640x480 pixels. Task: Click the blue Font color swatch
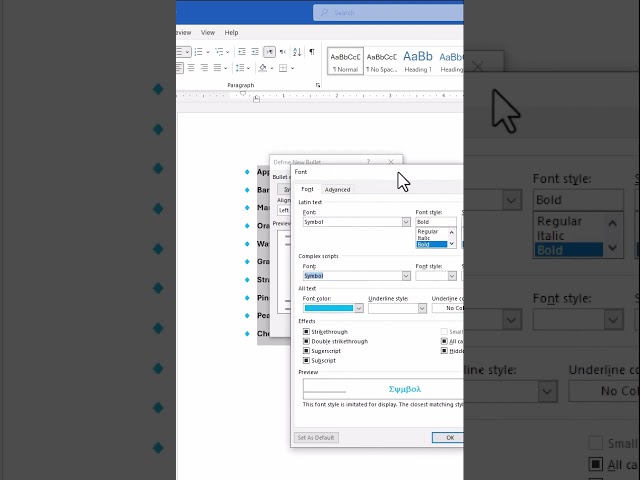point(329,308)
